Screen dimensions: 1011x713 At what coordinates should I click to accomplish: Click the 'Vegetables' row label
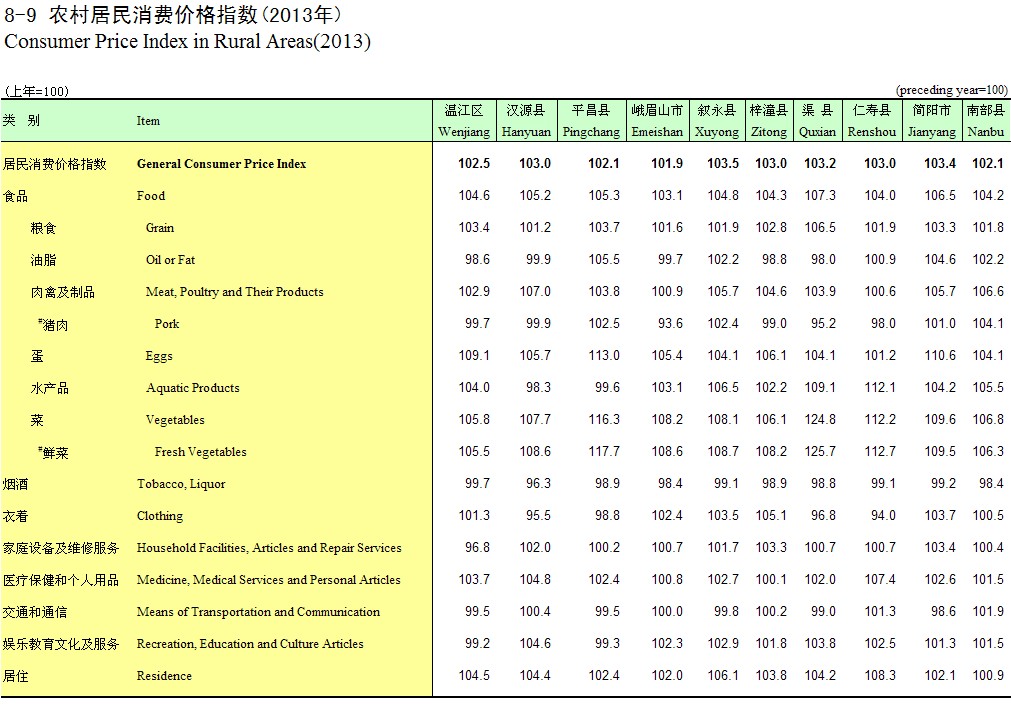(175, 420)
